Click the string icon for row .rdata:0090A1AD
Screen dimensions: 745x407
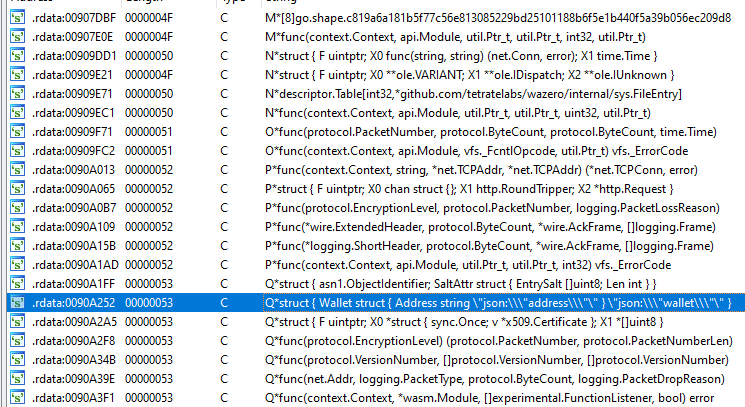(18, 265)
